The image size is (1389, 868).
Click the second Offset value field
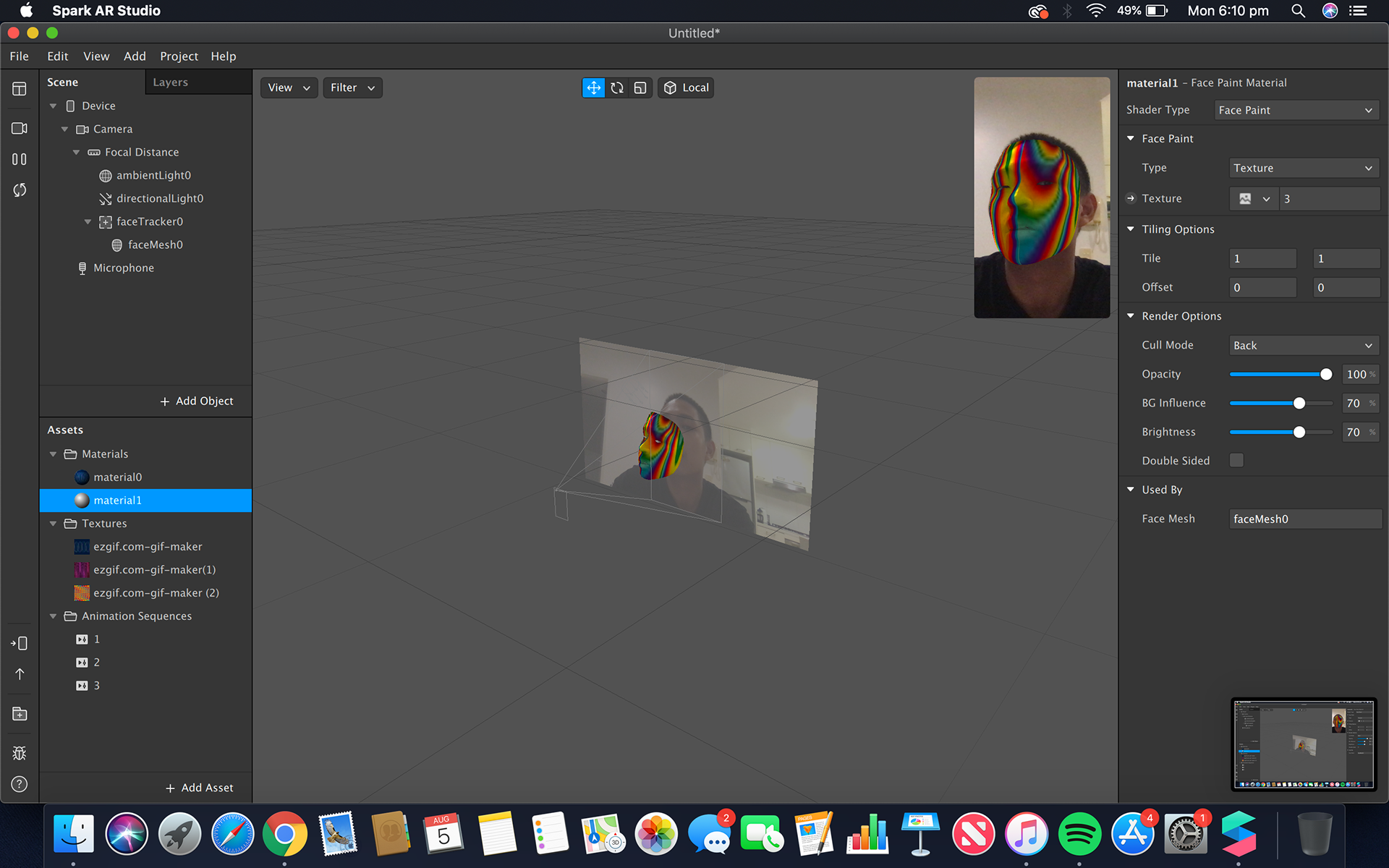tap(1346, 287)
